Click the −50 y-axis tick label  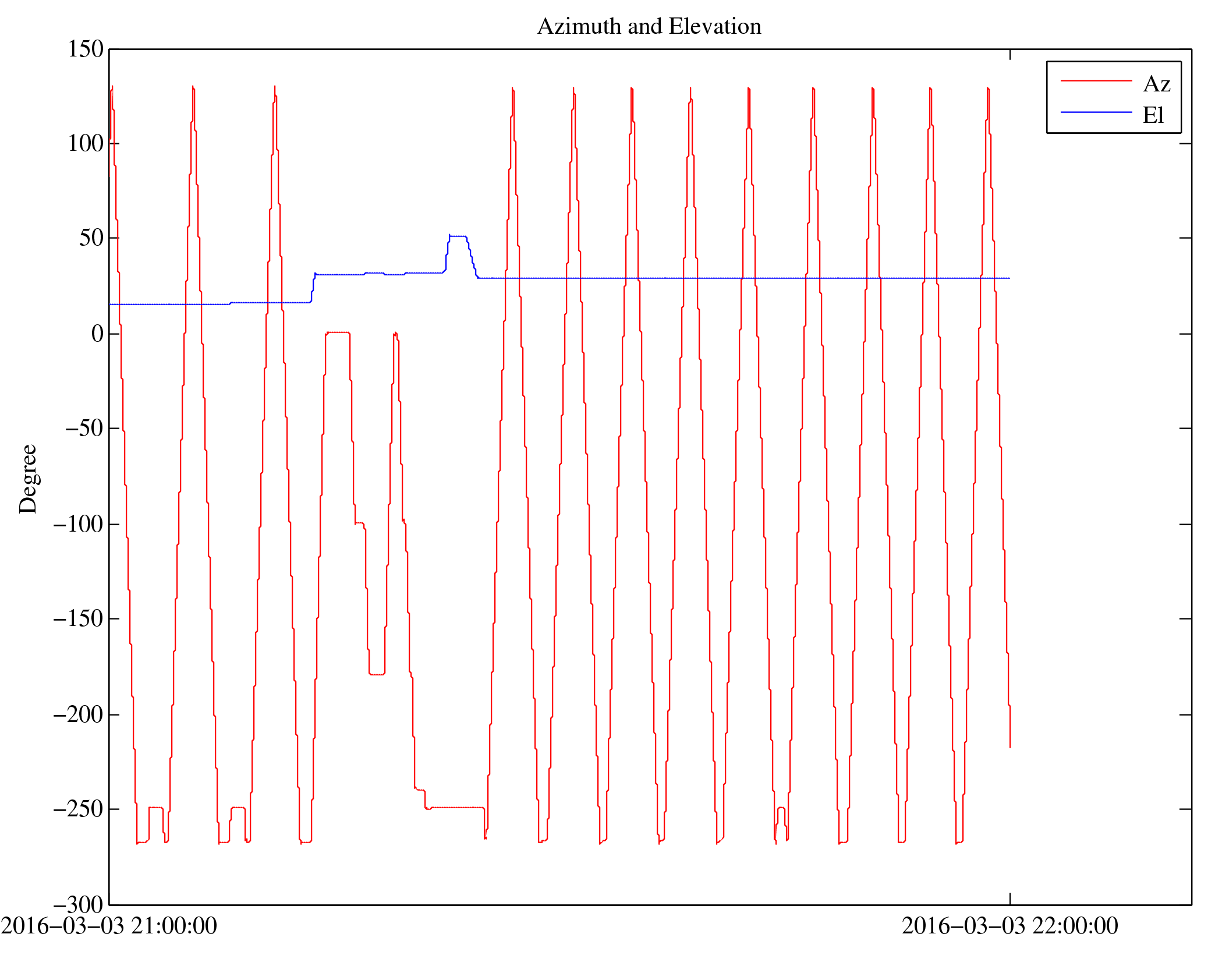pos(84,429)
